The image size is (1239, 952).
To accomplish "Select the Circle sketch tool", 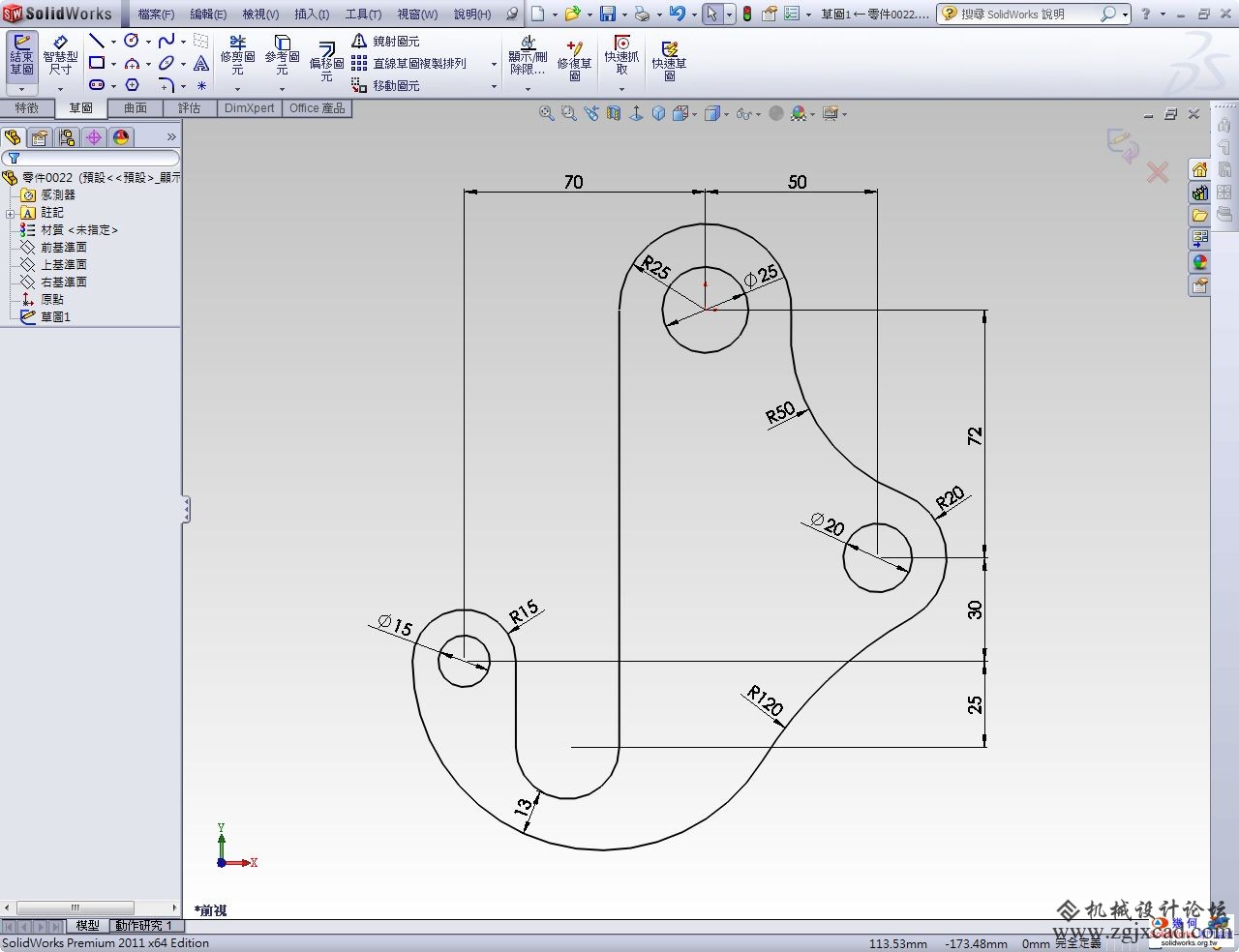I will [131, 41].
